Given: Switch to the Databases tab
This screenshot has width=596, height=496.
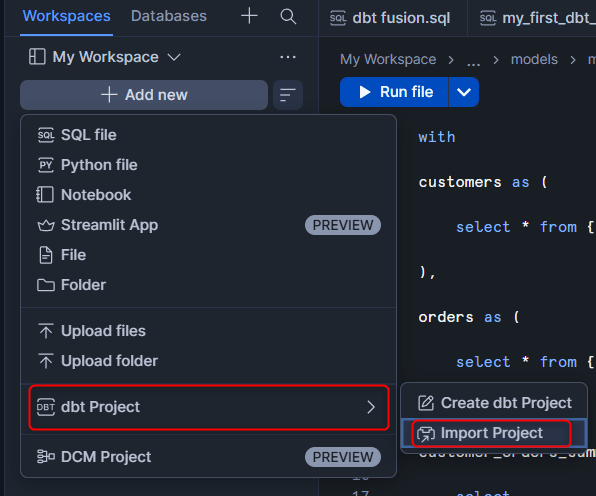Looking at the screenshot, I should 169,16.
